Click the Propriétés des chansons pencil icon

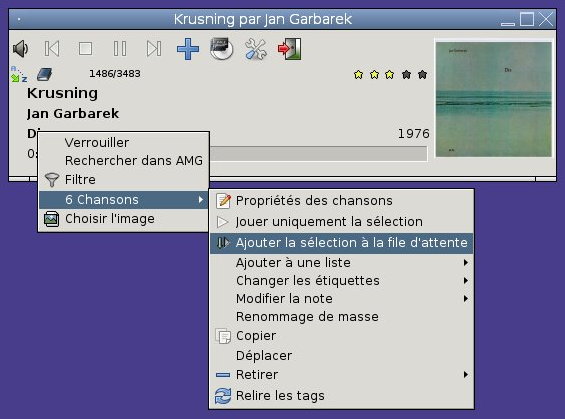point(223,201)
